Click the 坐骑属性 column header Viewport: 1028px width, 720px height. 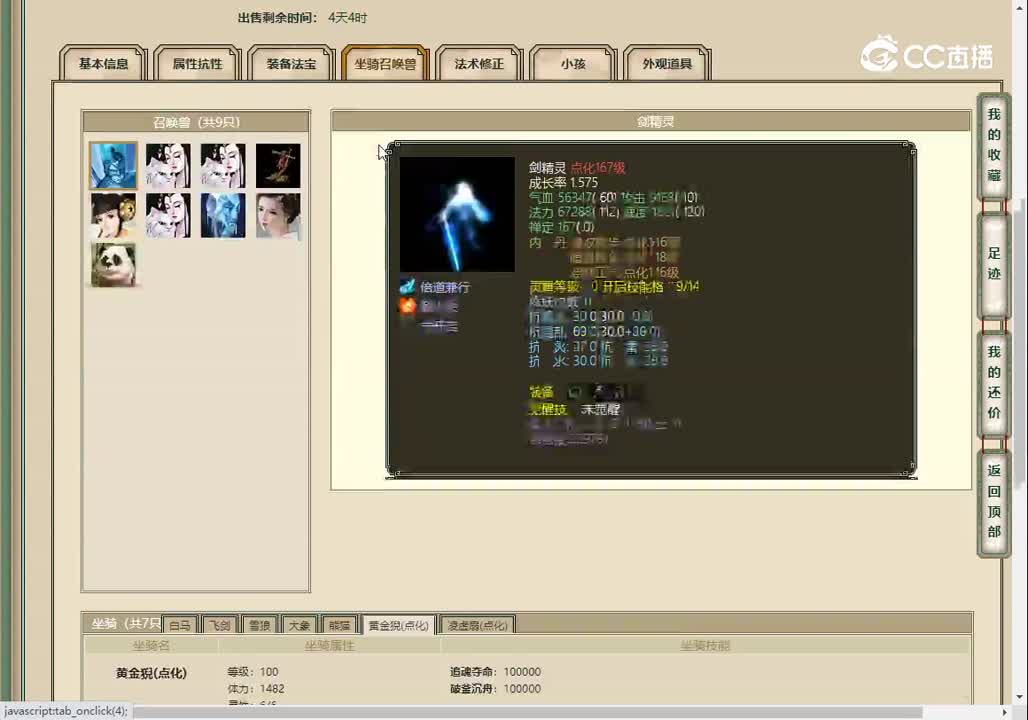[x=329, y=646]
